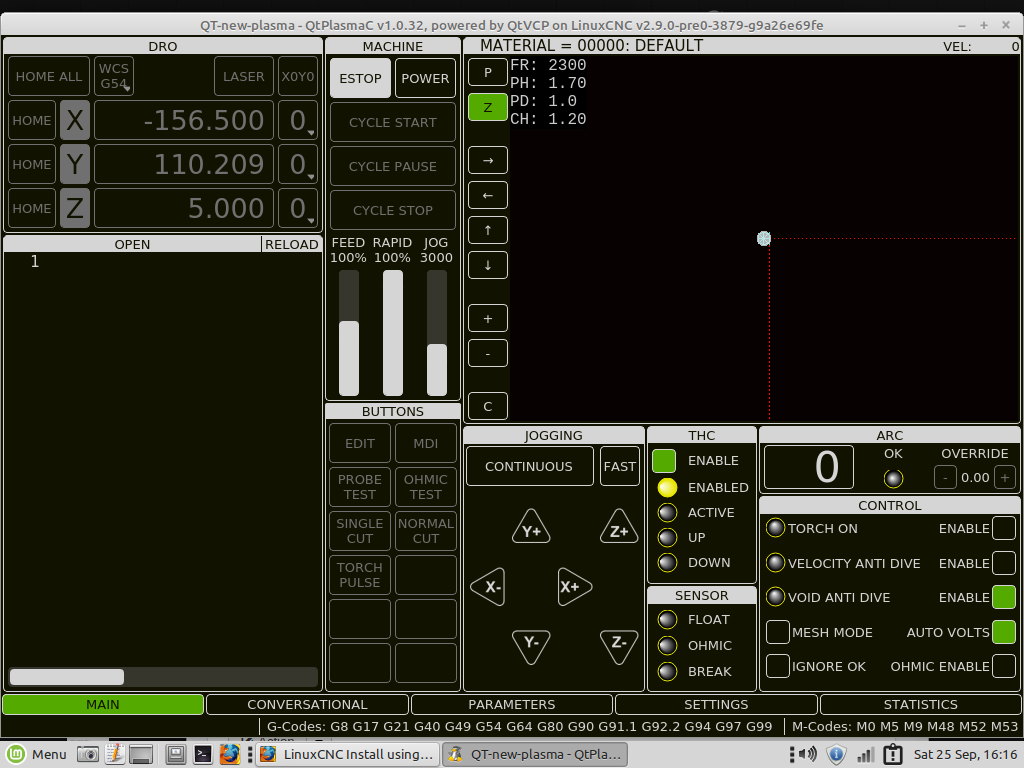Toggle THC Enable green checkbox
This screenshot has height=768, width=1024.
664,461
